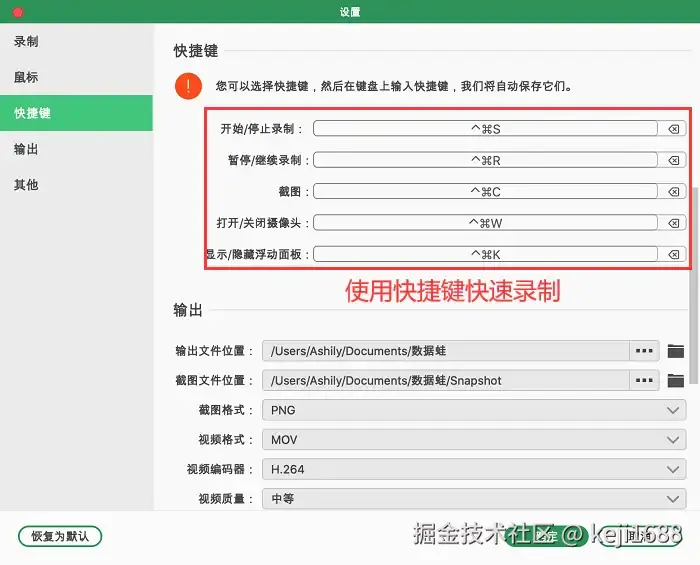The height and width of the screenshot is (565, 700).
Task: Open the Snapshot location folder icon
Action: (x=675, y=381)
